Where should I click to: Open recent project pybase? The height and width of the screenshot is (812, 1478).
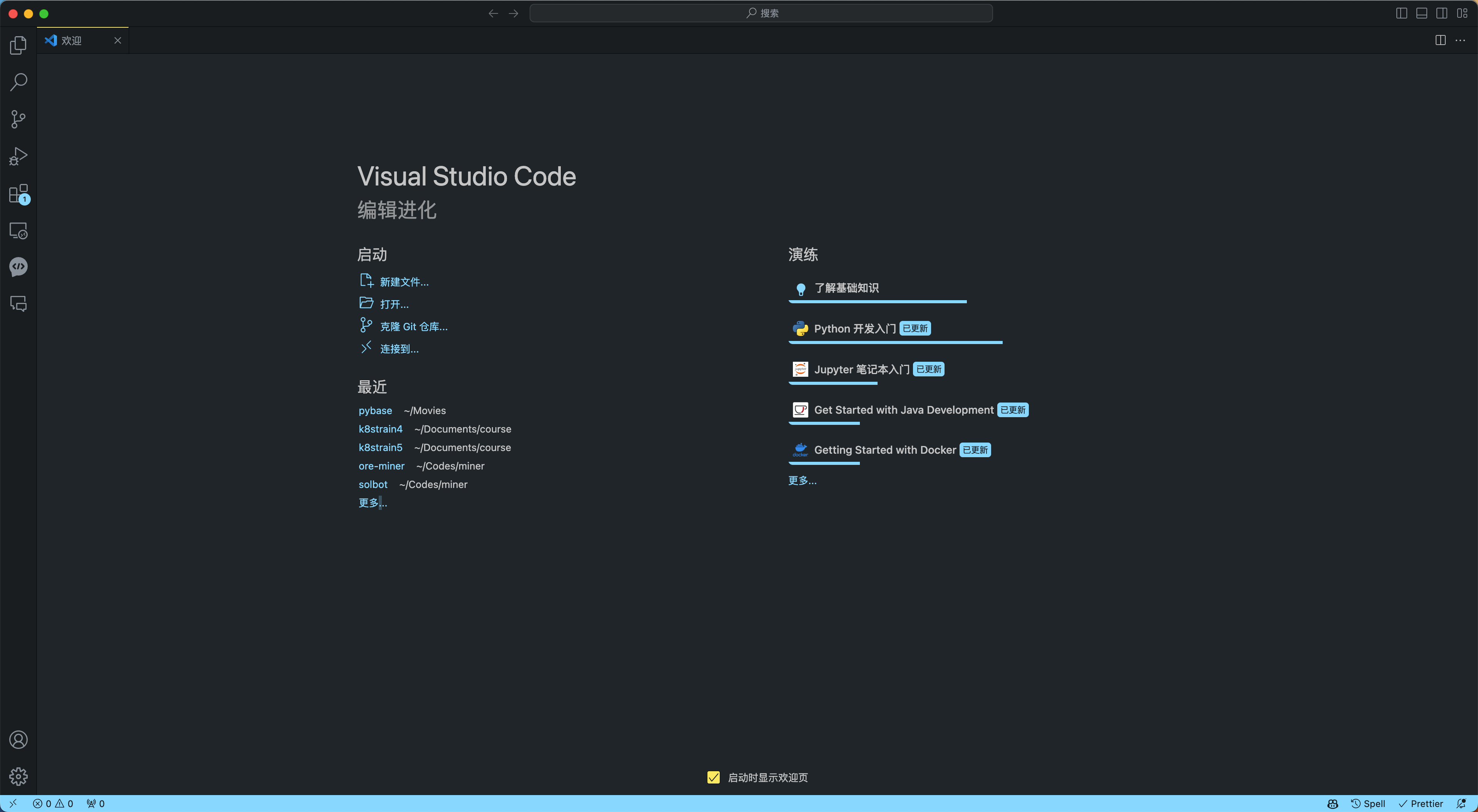click(x=375, y=410)
